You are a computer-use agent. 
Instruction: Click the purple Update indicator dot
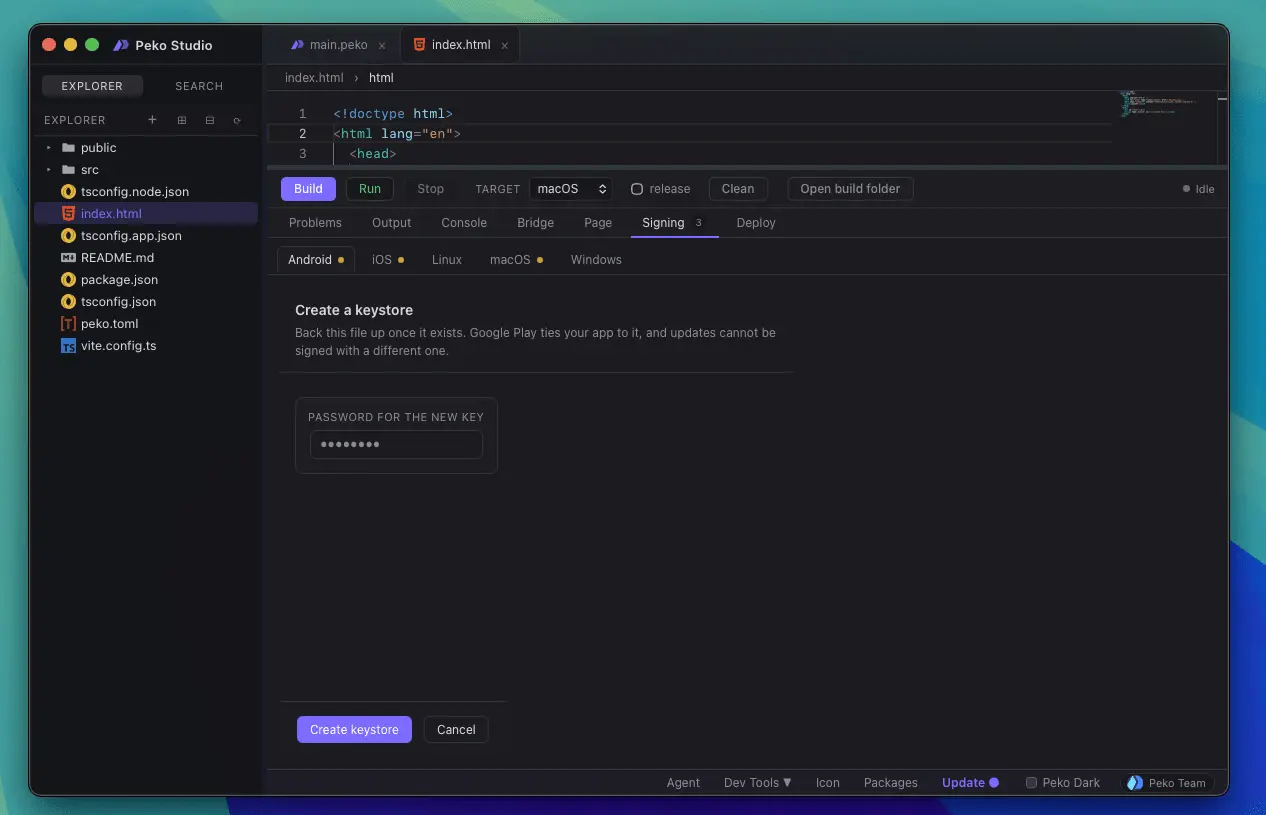pos(994,783)
